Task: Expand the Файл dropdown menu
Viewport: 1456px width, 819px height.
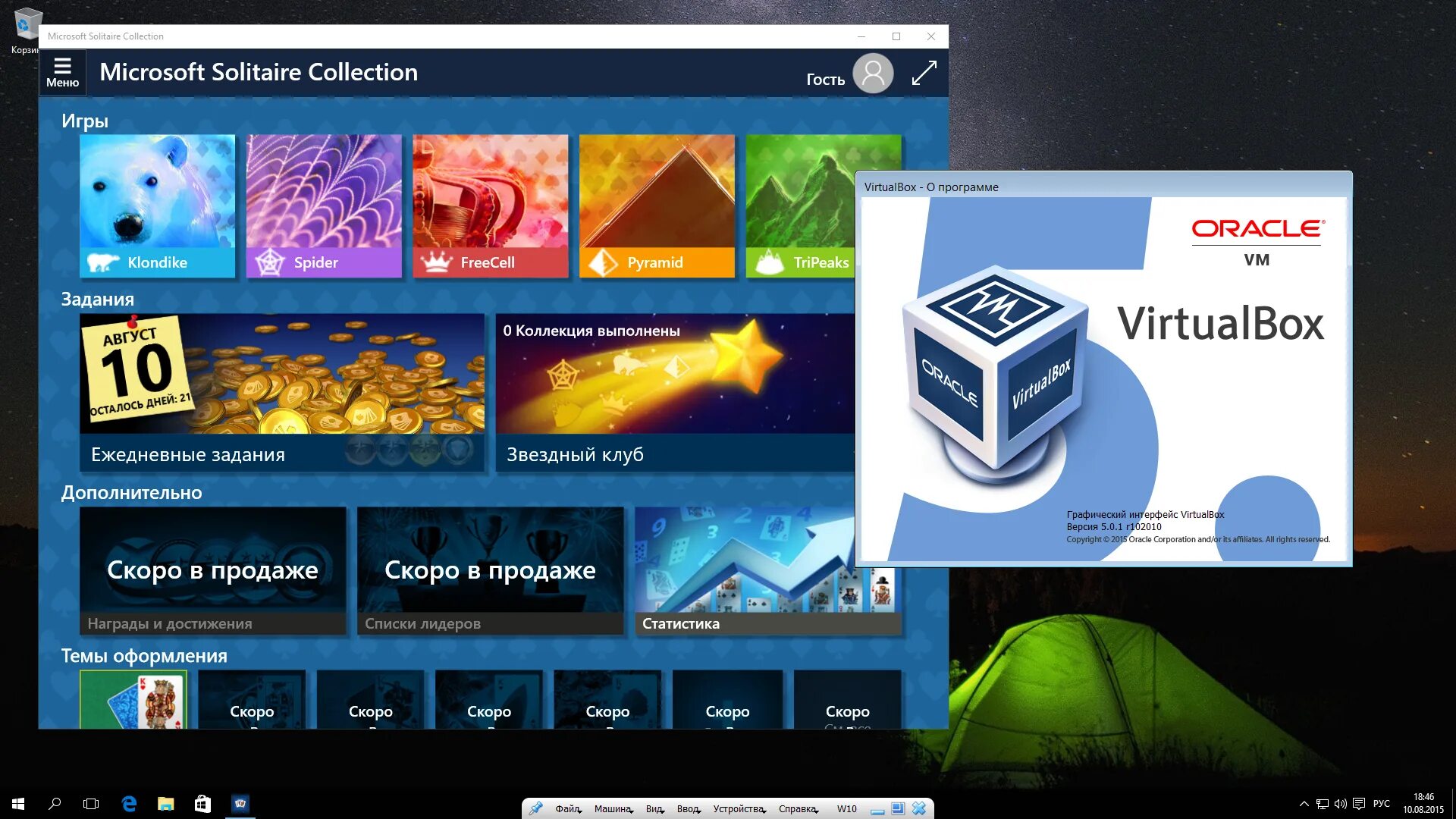Action: coord(567,809)
